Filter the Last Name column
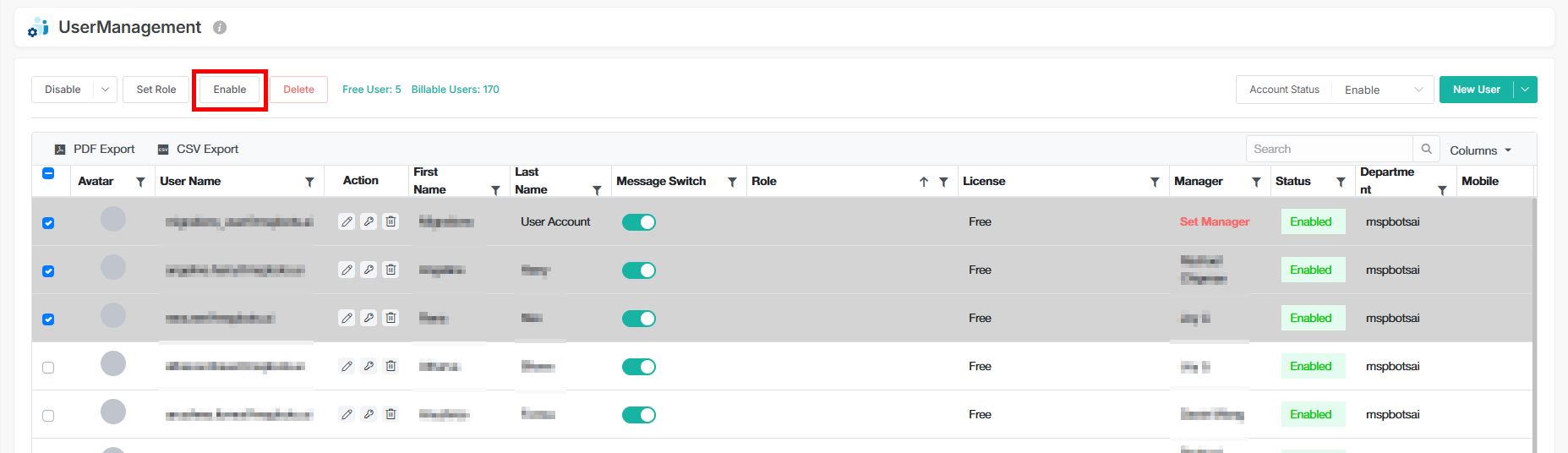This screenshot has width=1568, height=453. pyautogui.click(x=597, y=190)
